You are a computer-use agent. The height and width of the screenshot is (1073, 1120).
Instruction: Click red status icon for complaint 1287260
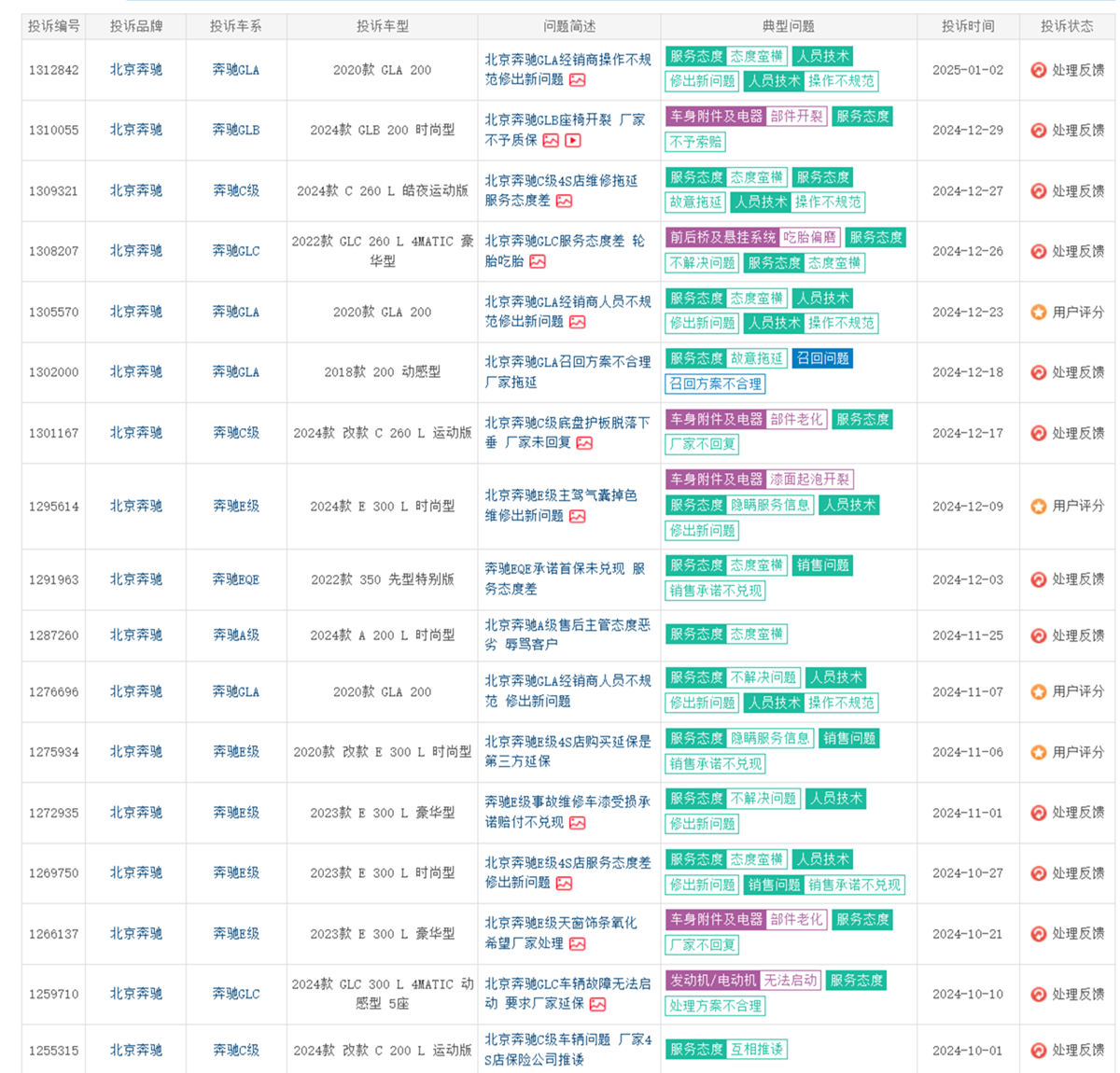1038,635
